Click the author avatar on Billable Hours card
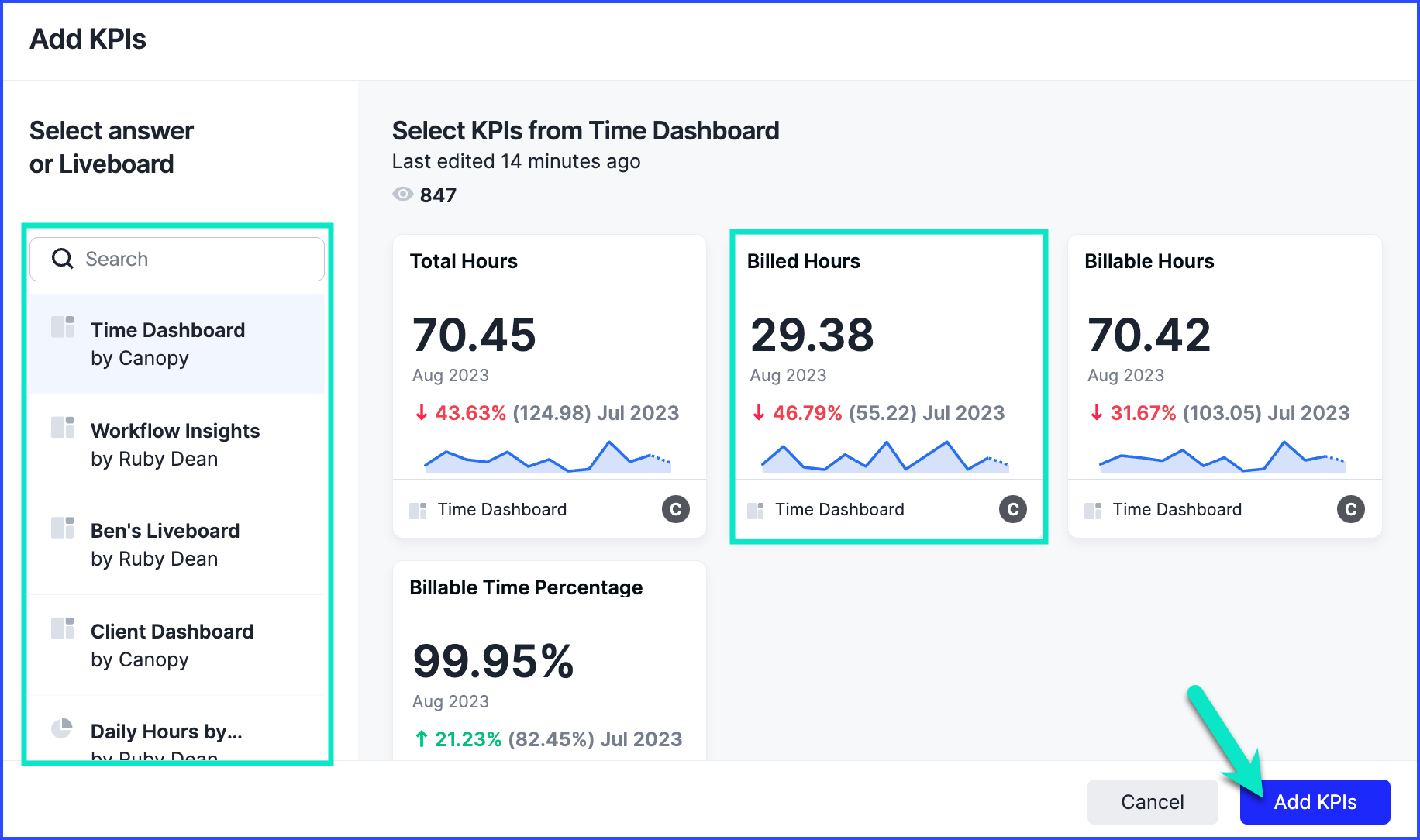This screenshot has width=1420, height=840. click(1350, 509)
